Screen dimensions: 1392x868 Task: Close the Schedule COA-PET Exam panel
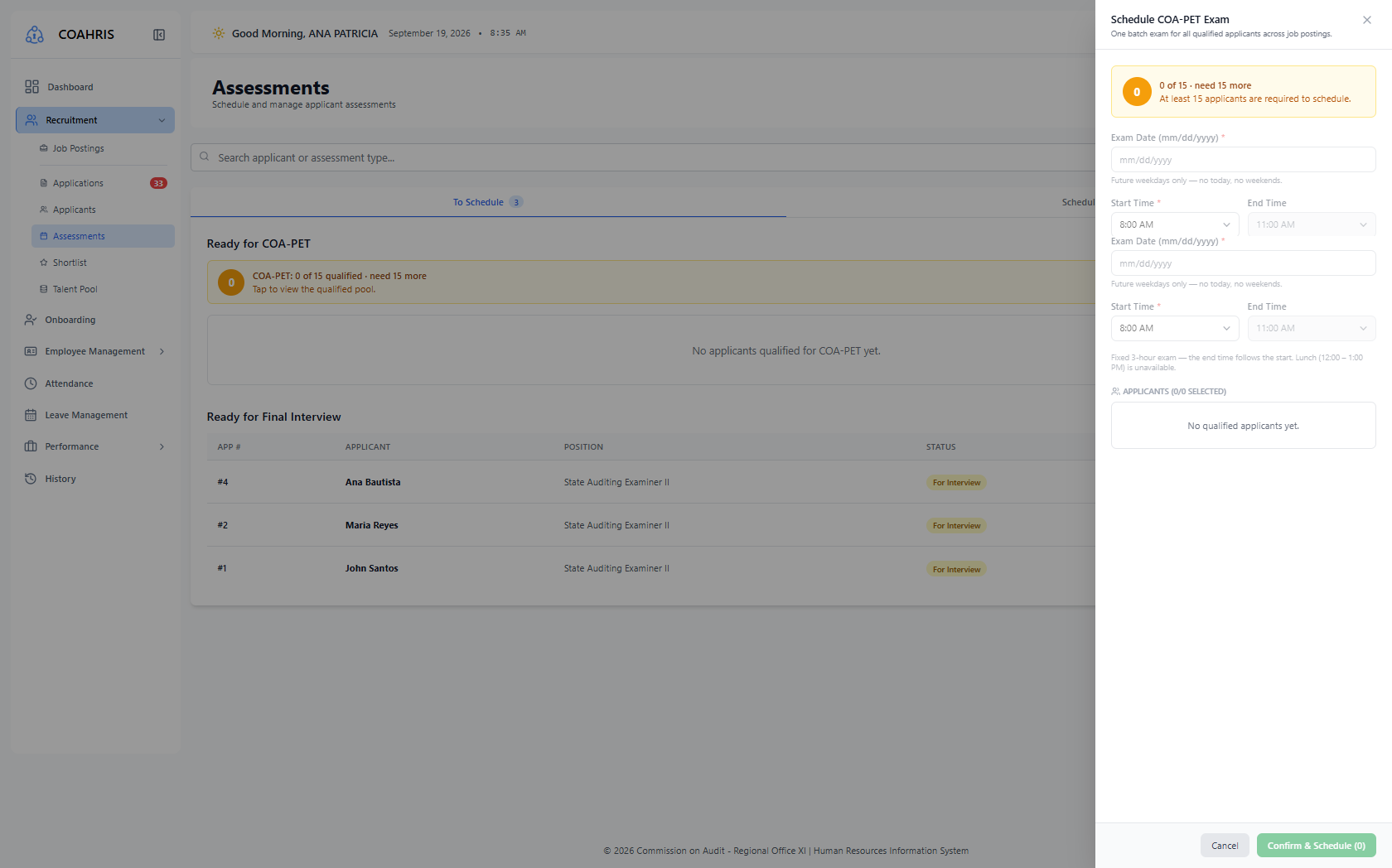tap(1367, 20)
